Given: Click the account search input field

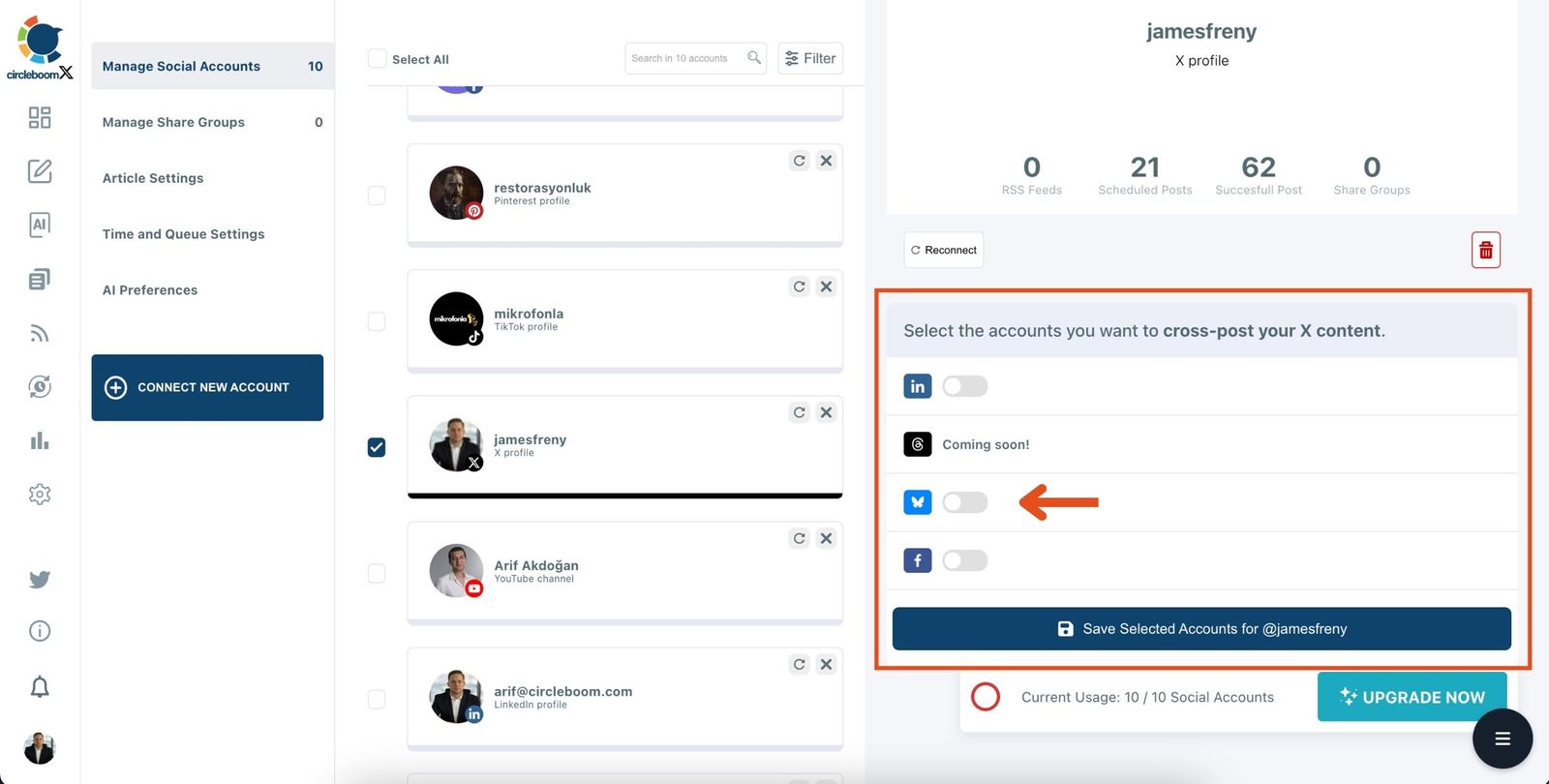Looking at the screenshot, I should [x=685, y=59].
